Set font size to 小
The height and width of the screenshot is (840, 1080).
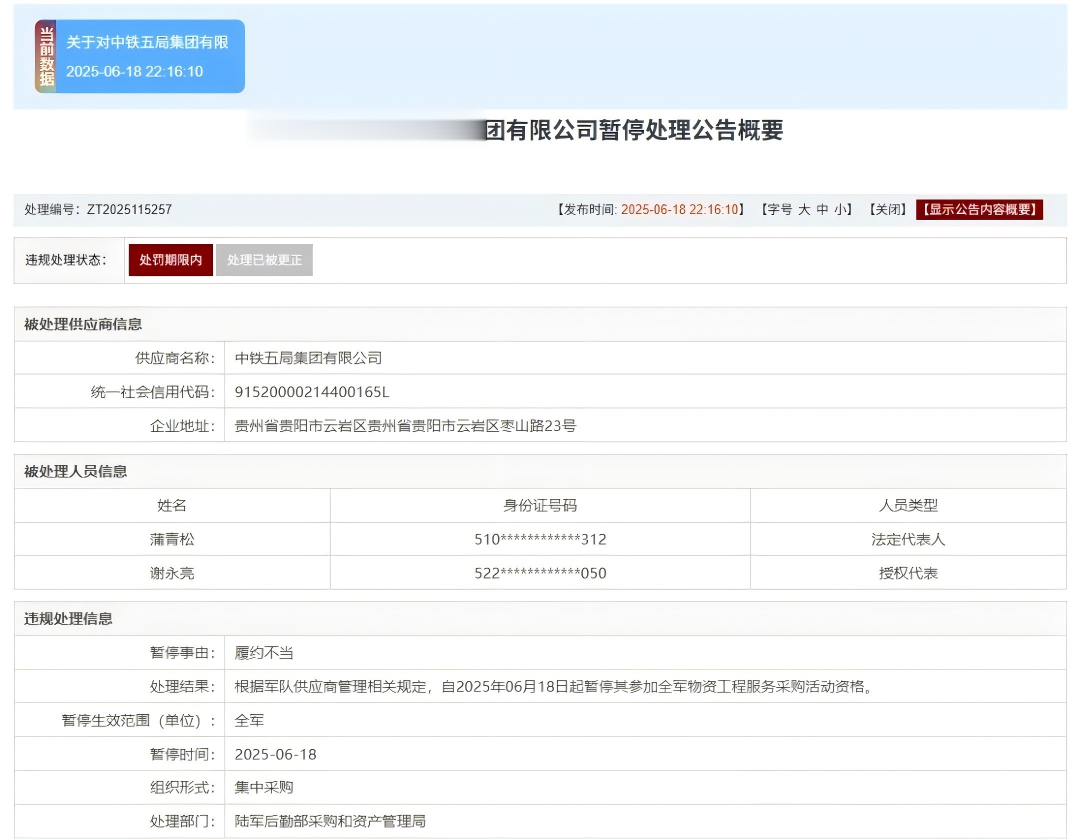coord(840,209)
